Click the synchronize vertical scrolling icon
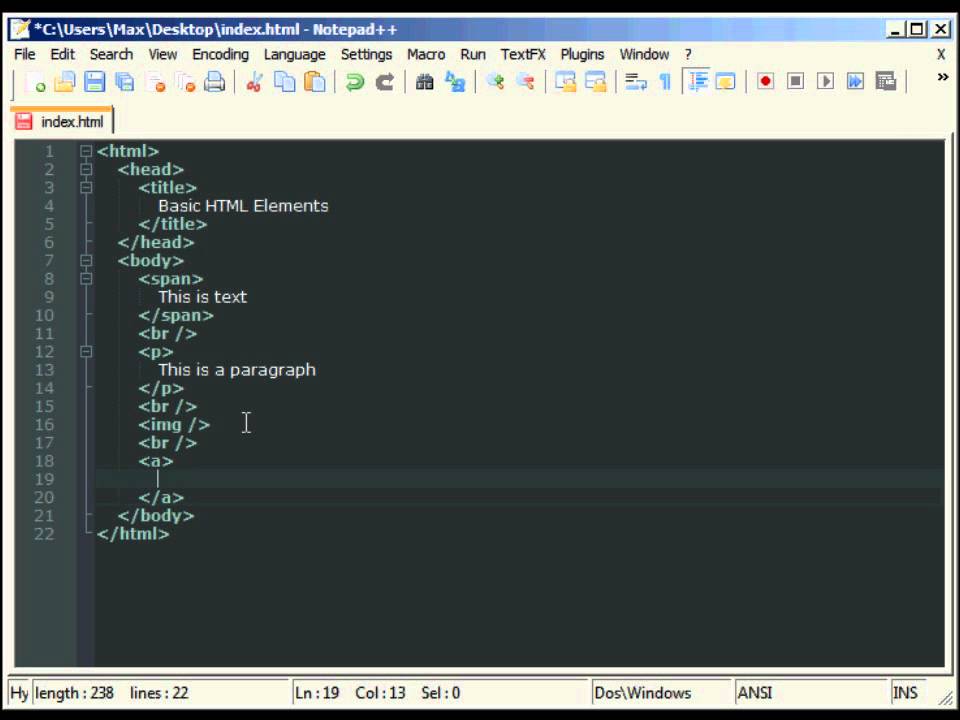The image size is (960, 720). point(565,82)
